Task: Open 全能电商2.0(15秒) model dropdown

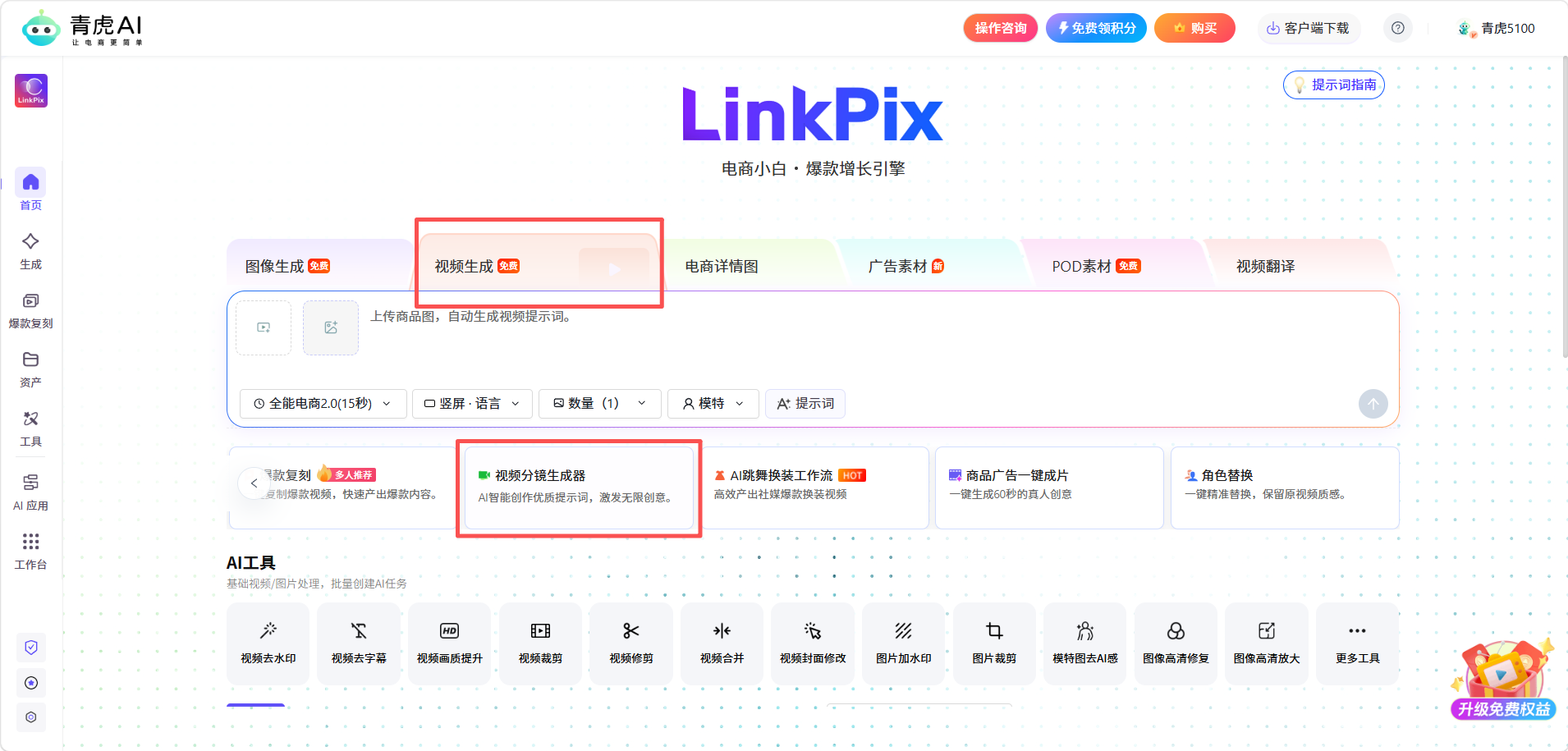Action: click(323, 404)
